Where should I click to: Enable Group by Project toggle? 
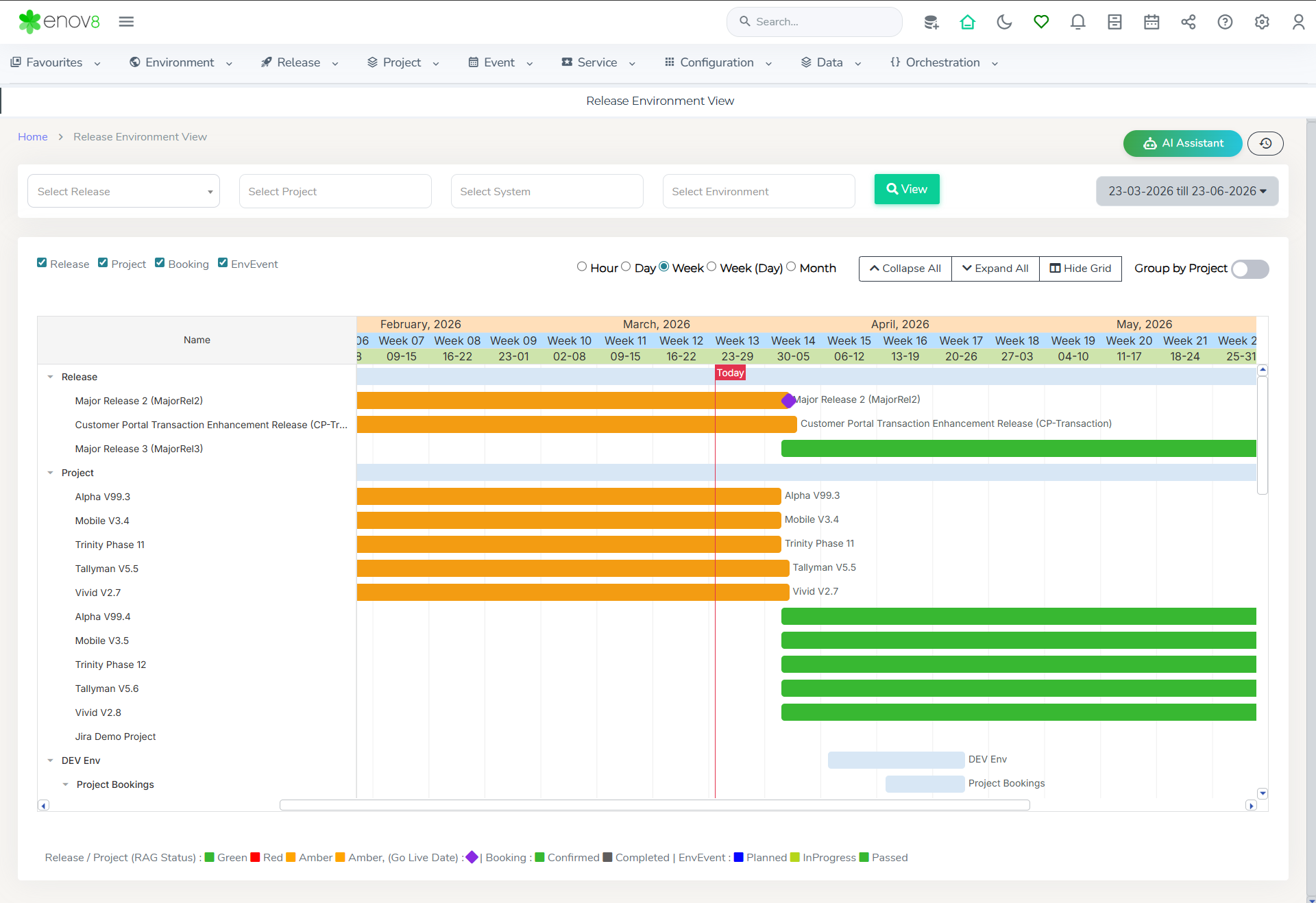coord(1250,269)
